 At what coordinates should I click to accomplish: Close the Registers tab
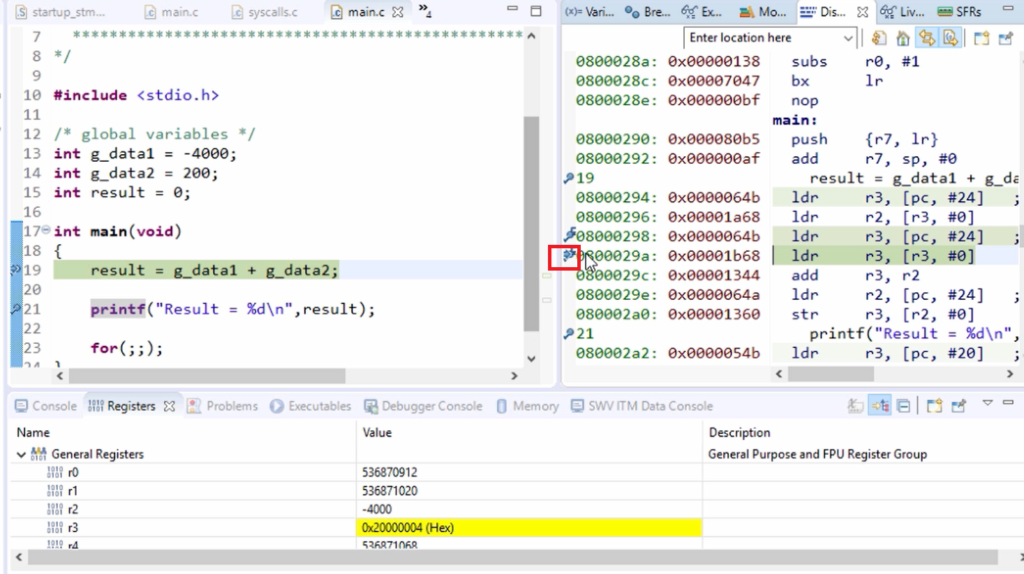170,406
